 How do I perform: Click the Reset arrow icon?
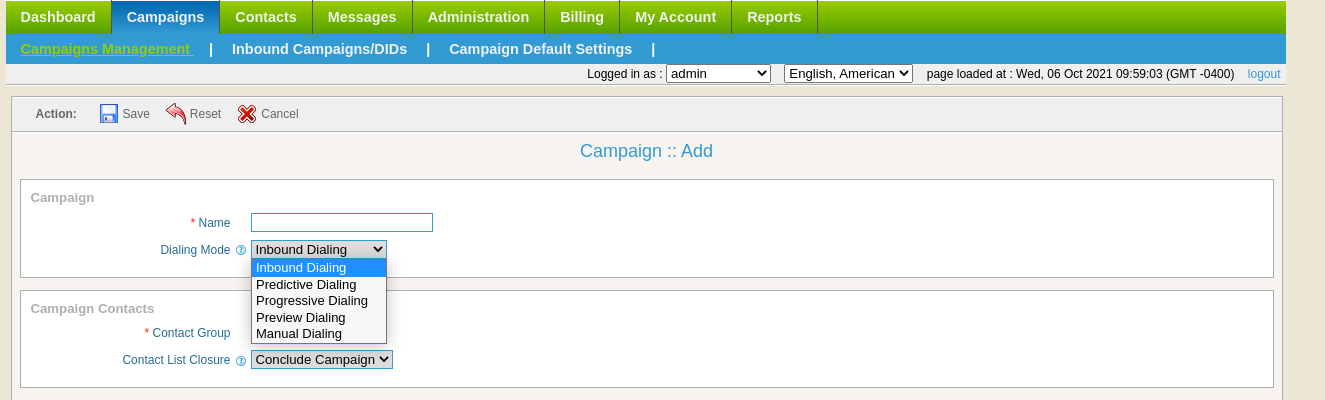176,113
